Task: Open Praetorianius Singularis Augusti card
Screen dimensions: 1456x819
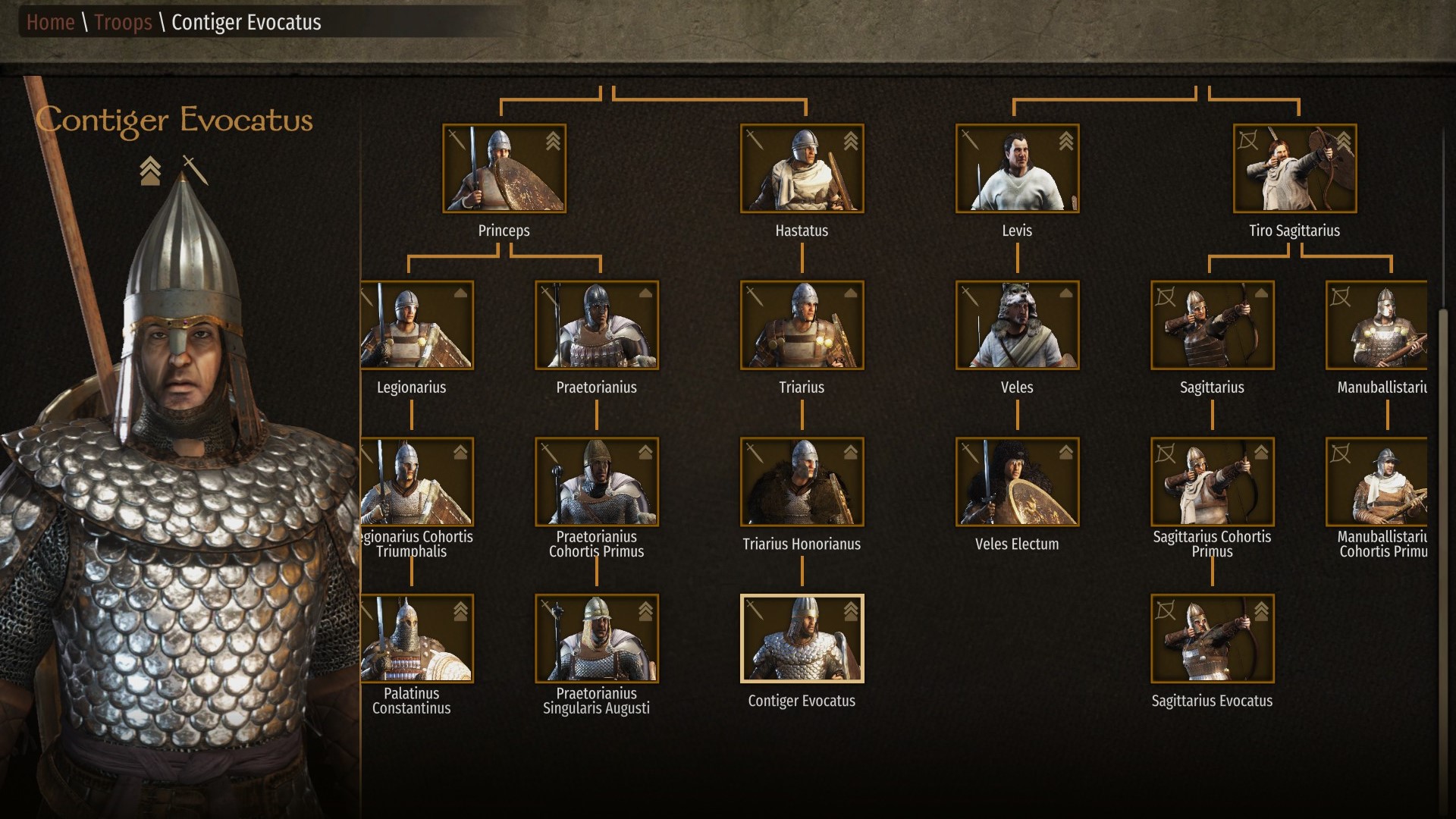Action: pyautogui.click(x=597, y=639)
